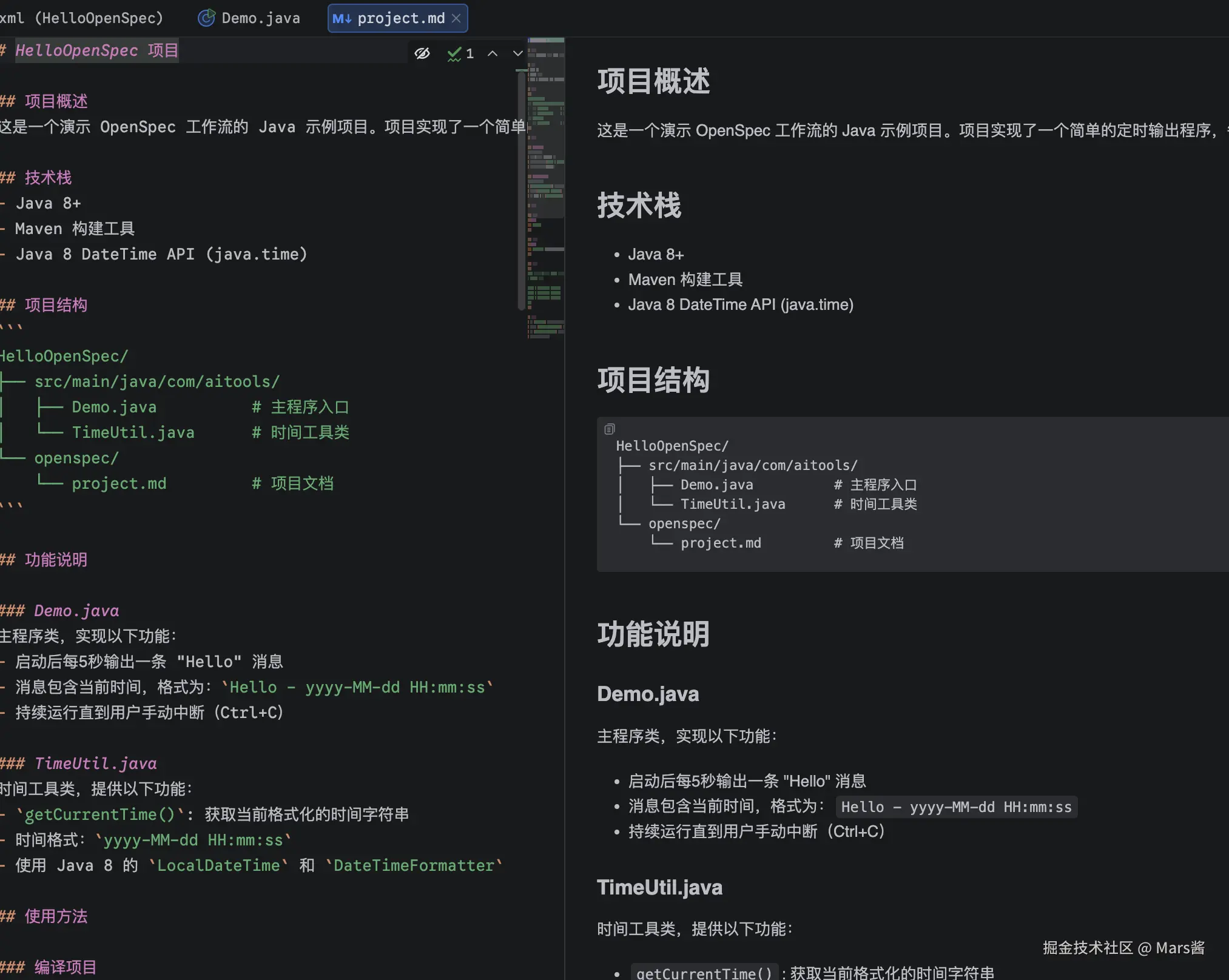1229x980 pixels.
Task: Click the Markdown icon on project.md tab
Action: [x=342, y=18]
